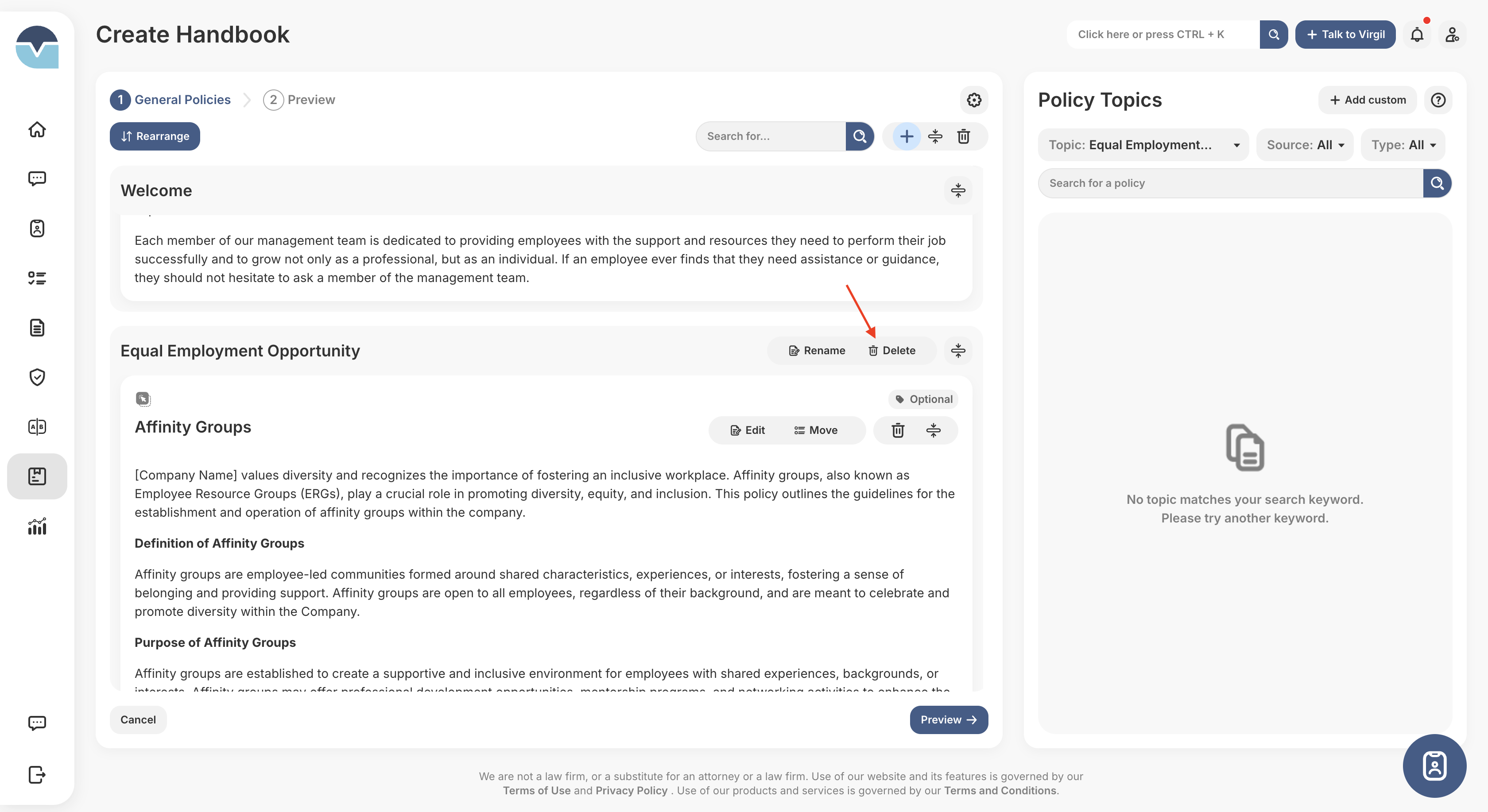The height and width of the screenshot is (812, 1488).
Task: Collapse the Affinity Groups policy card
Action: [x=933, y=430]
